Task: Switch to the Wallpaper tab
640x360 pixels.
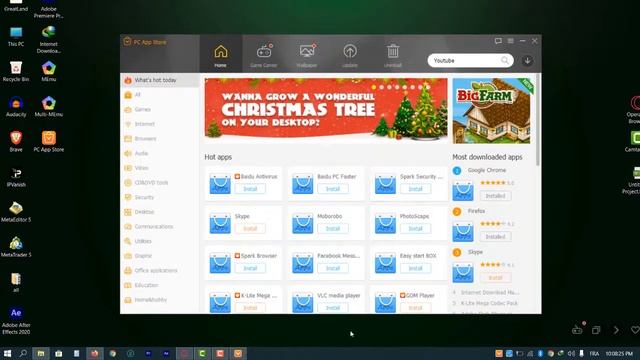Action: pyautogui.click(x=307, y=55)
